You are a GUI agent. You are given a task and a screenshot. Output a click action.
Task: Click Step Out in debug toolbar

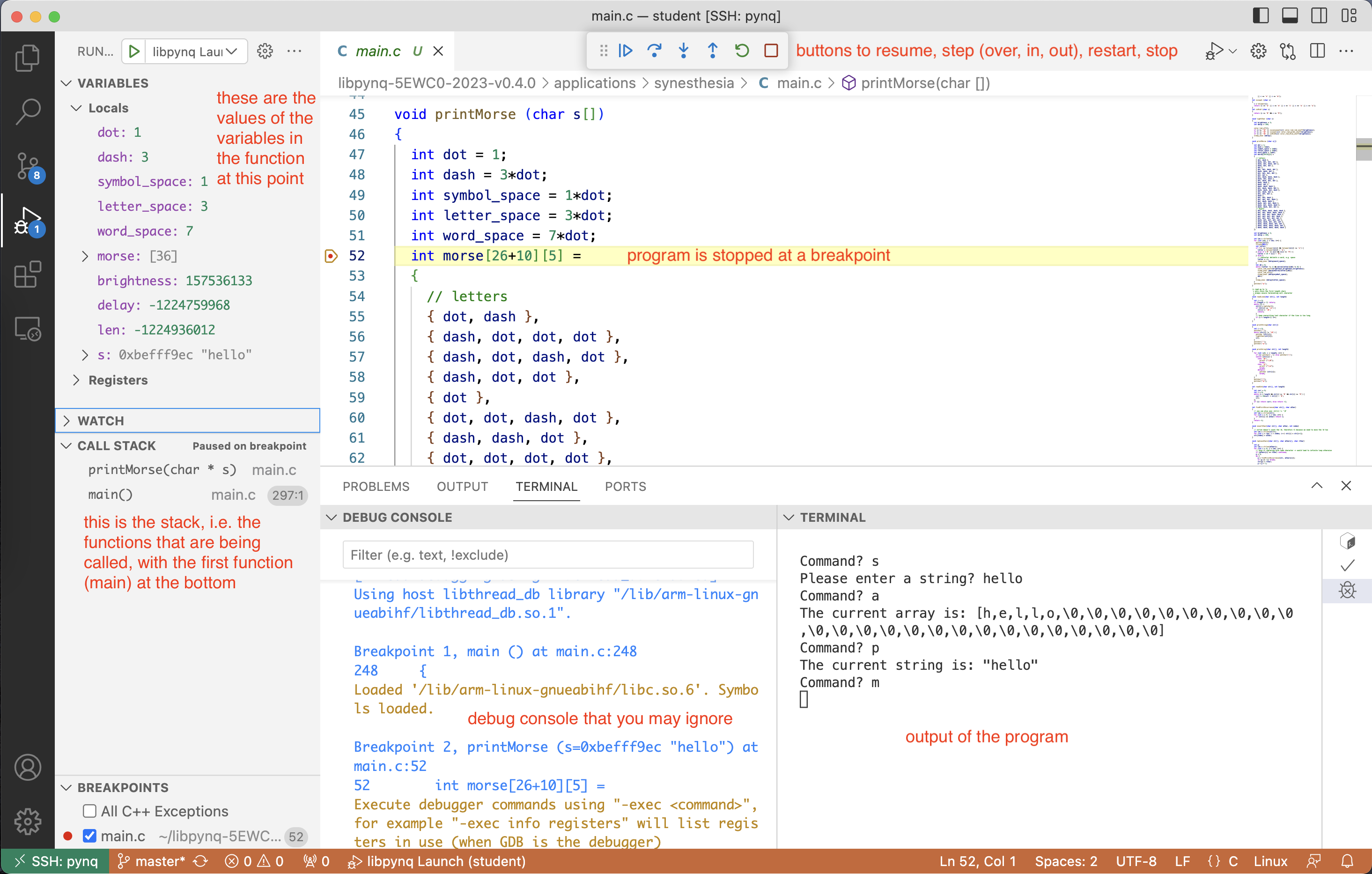coord(713,51)
